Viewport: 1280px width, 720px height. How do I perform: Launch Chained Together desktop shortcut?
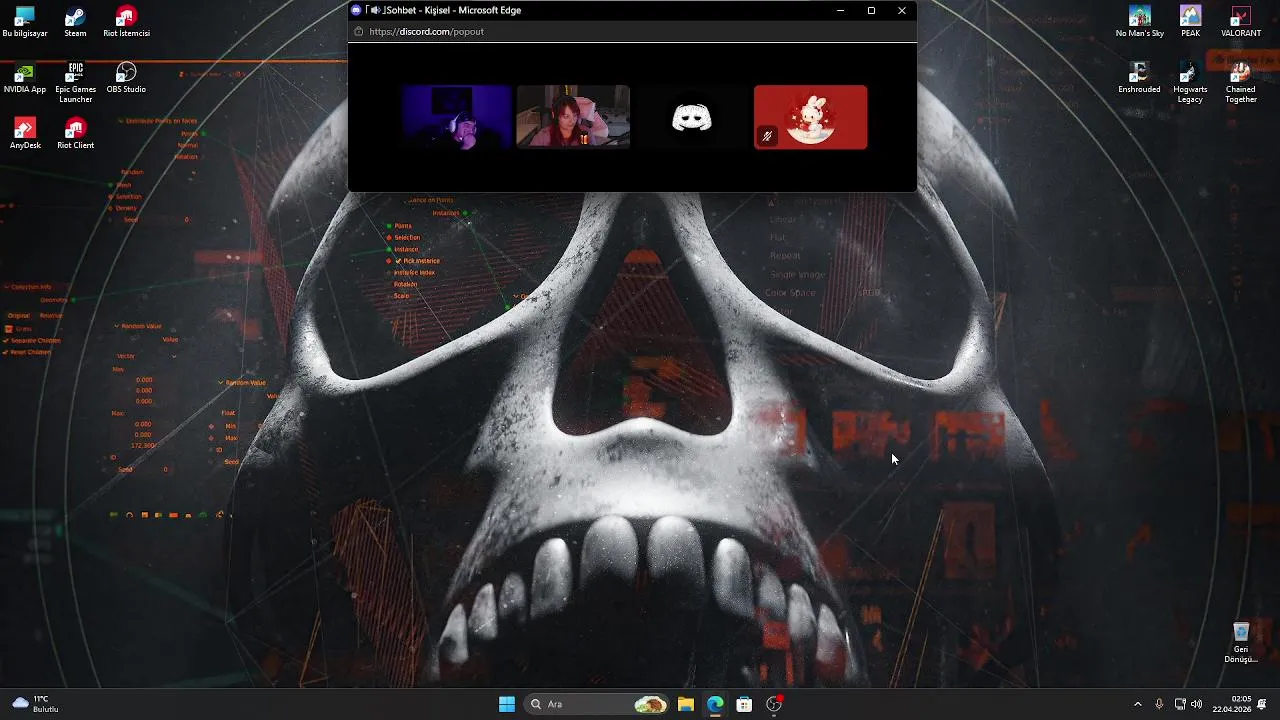pyautogui.click(x=1241, y=83)
